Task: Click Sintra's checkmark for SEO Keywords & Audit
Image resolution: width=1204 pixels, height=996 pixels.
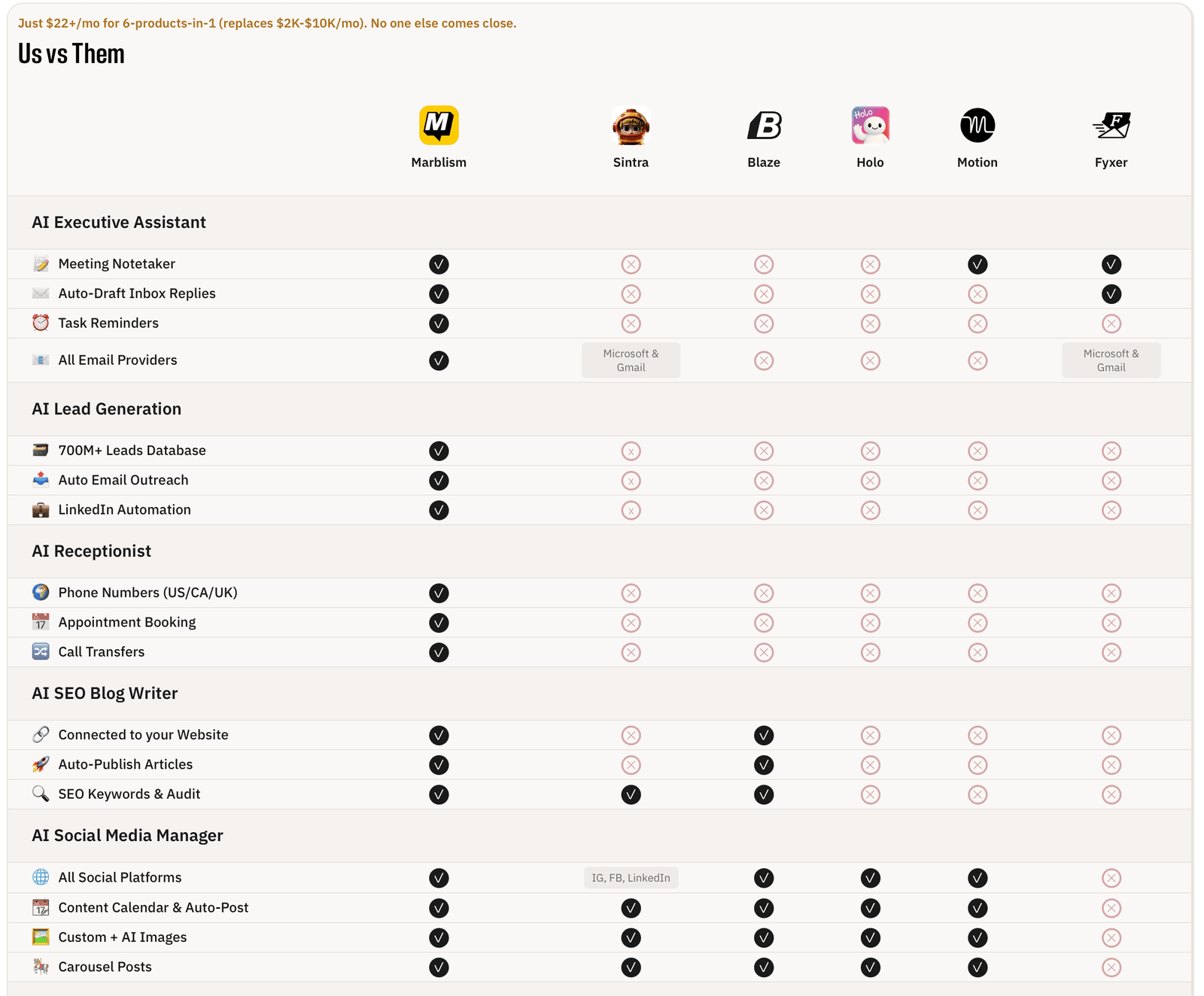Action: click(x=631, y=794)
